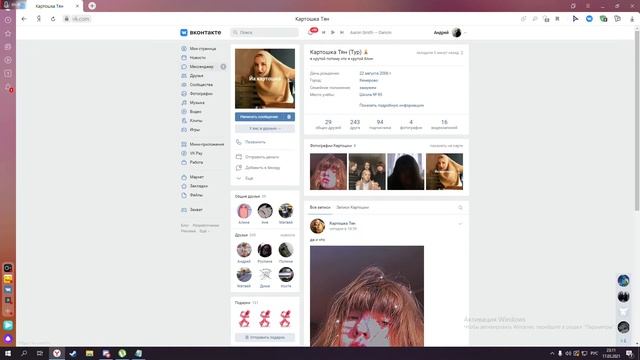Viewport: 640px width, 360px height.
Task: Switch to 'Все записи' wall tab
Action: 320,207
